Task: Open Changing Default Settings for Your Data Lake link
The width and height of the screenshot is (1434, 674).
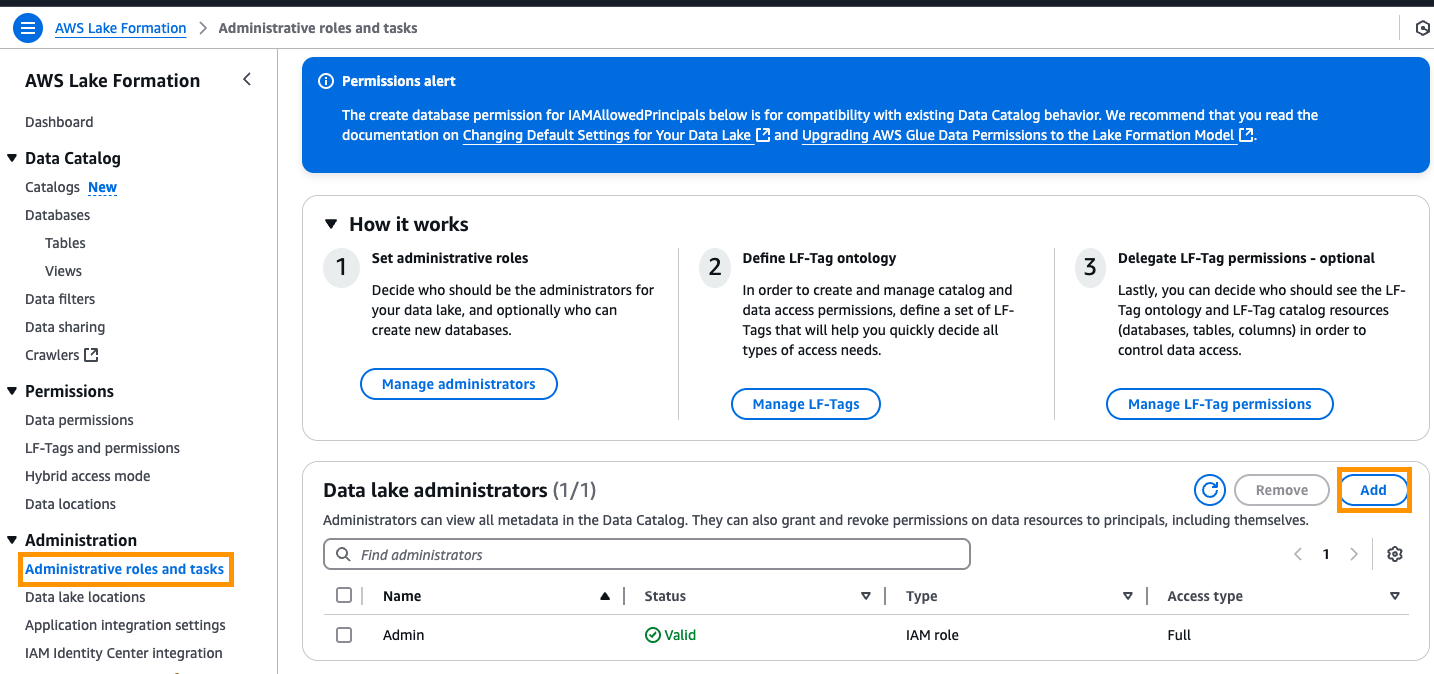Action: (607, 135)
